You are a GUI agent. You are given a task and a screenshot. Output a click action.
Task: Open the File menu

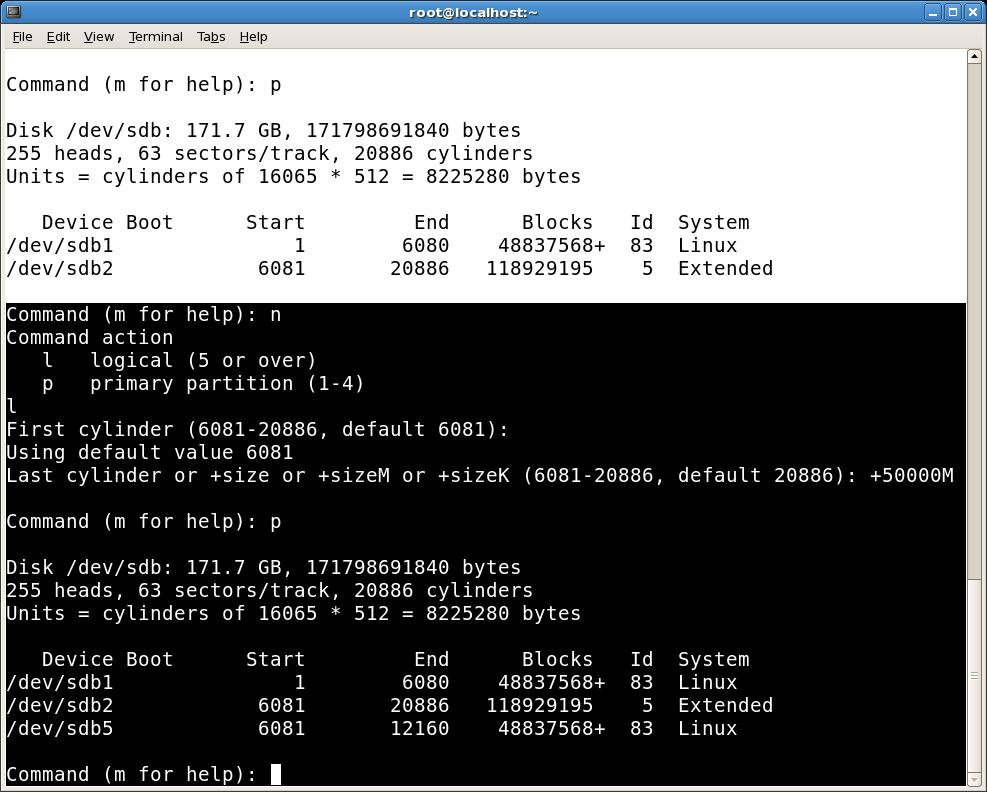pos(21,36)
